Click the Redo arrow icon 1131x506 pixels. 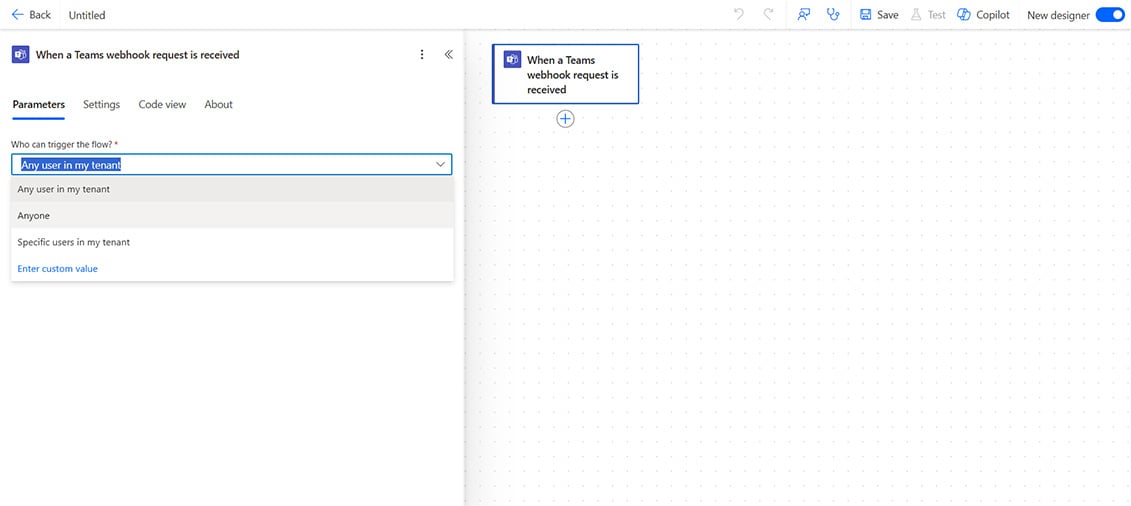(768, 14)
